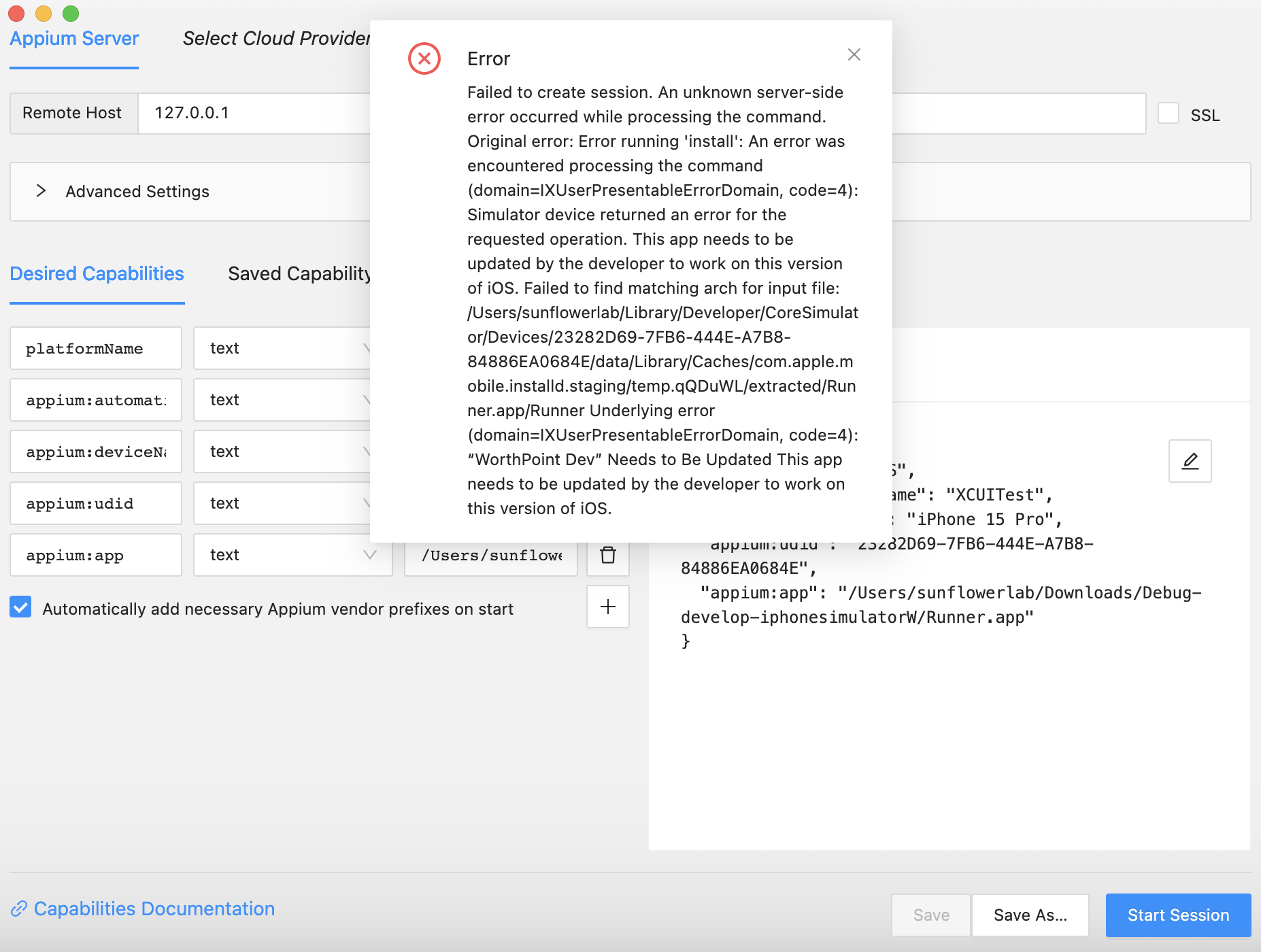
Task: Open type dropdown for platformName
Action: tap(282, 348)
